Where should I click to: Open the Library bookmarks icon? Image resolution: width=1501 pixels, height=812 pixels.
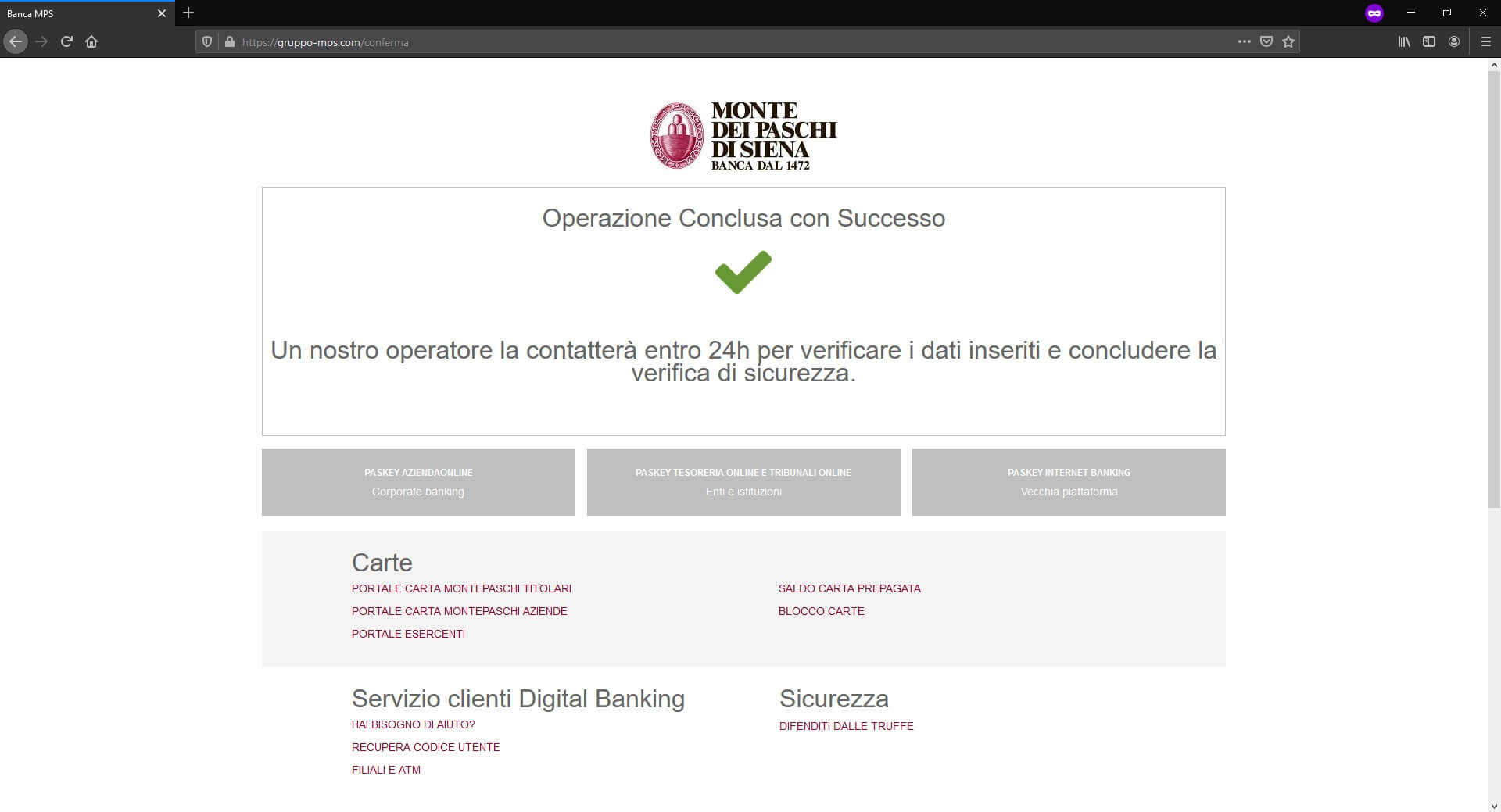click(1404, 42)
